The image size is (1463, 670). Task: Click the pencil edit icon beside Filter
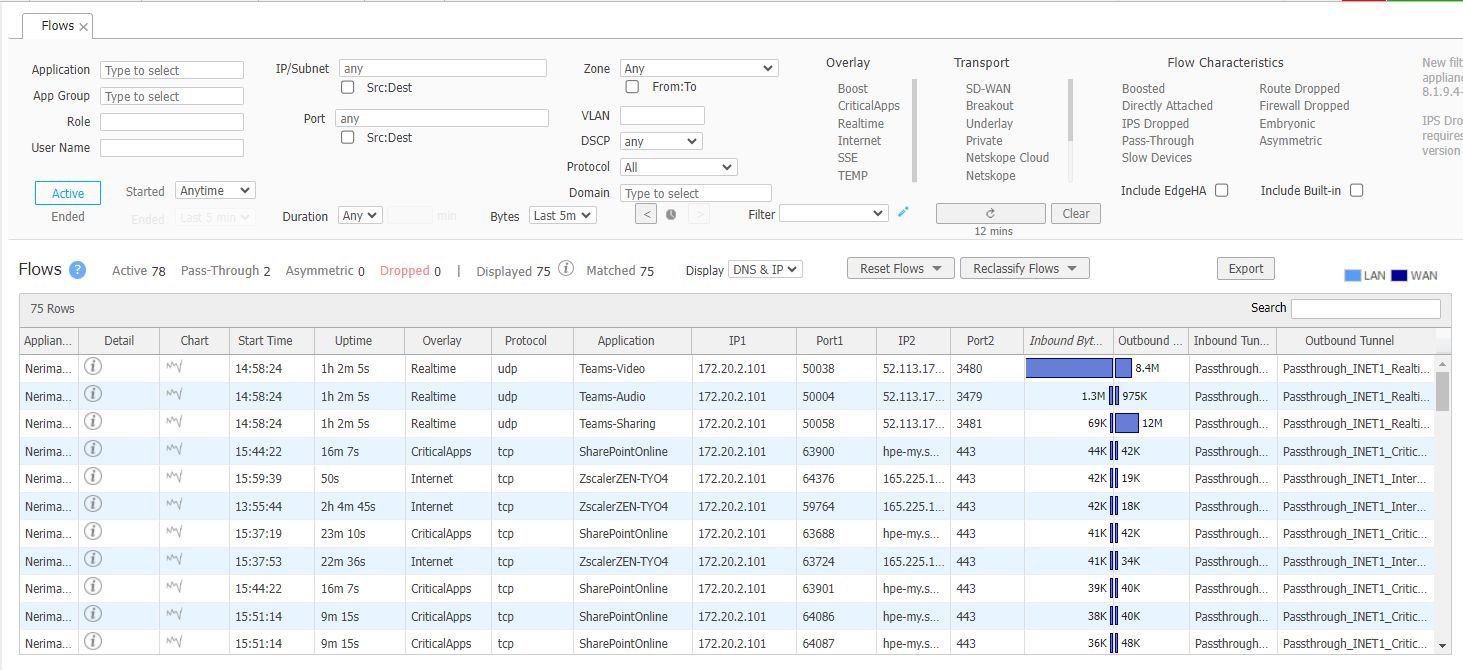click(903, 212)
